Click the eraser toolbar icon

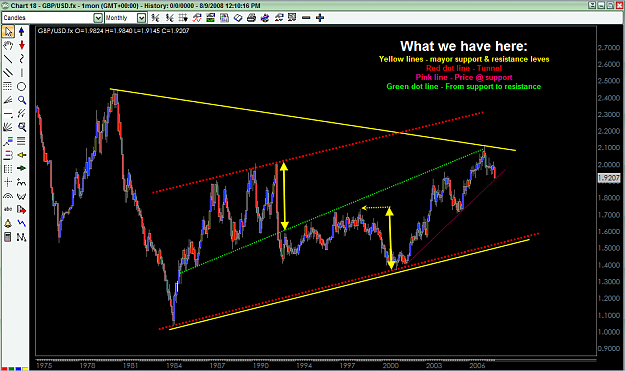(238, 18)
